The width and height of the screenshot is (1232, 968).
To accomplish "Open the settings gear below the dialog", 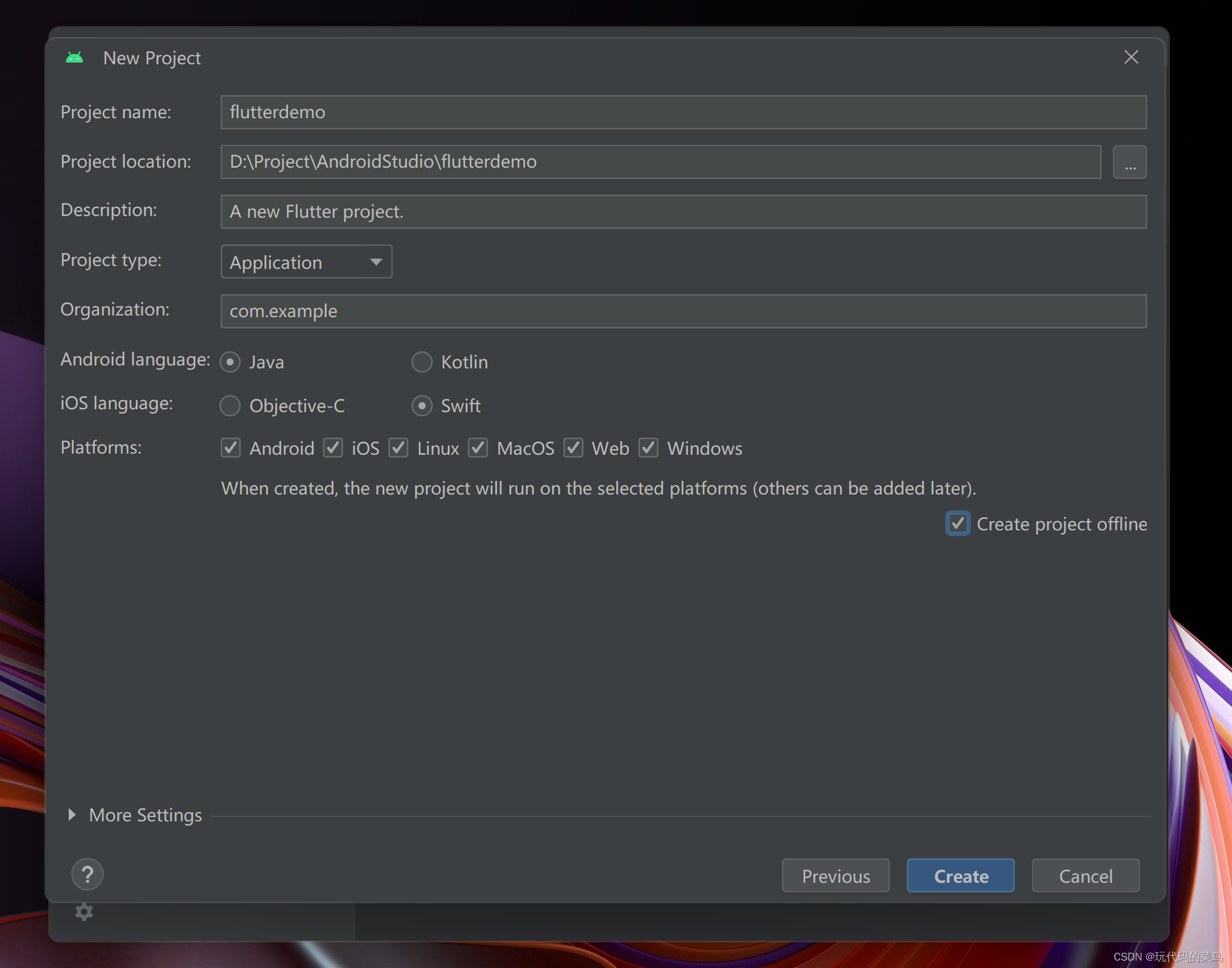I will (84, 912).
